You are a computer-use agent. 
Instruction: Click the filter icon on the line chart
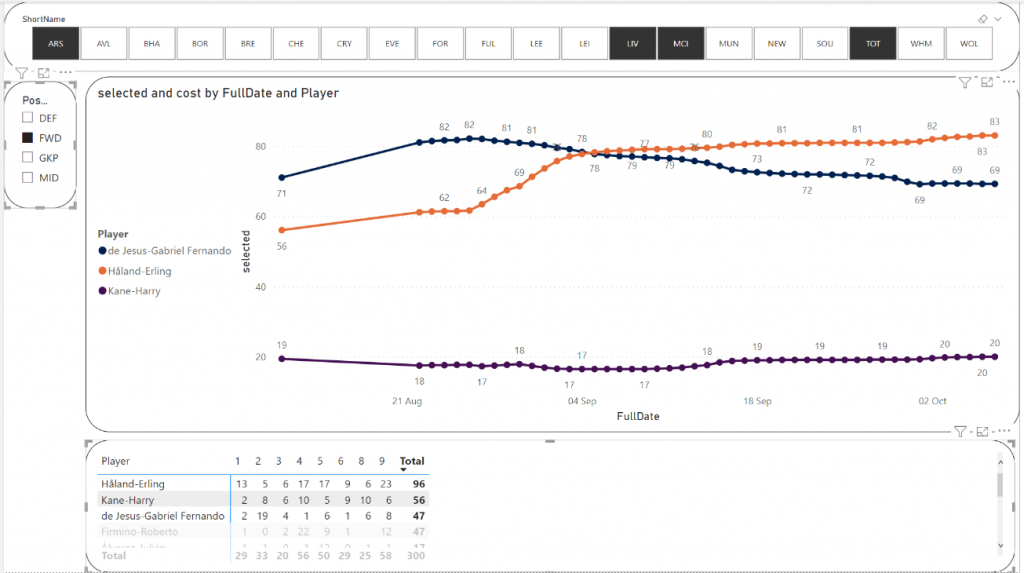tap(965, 83)
